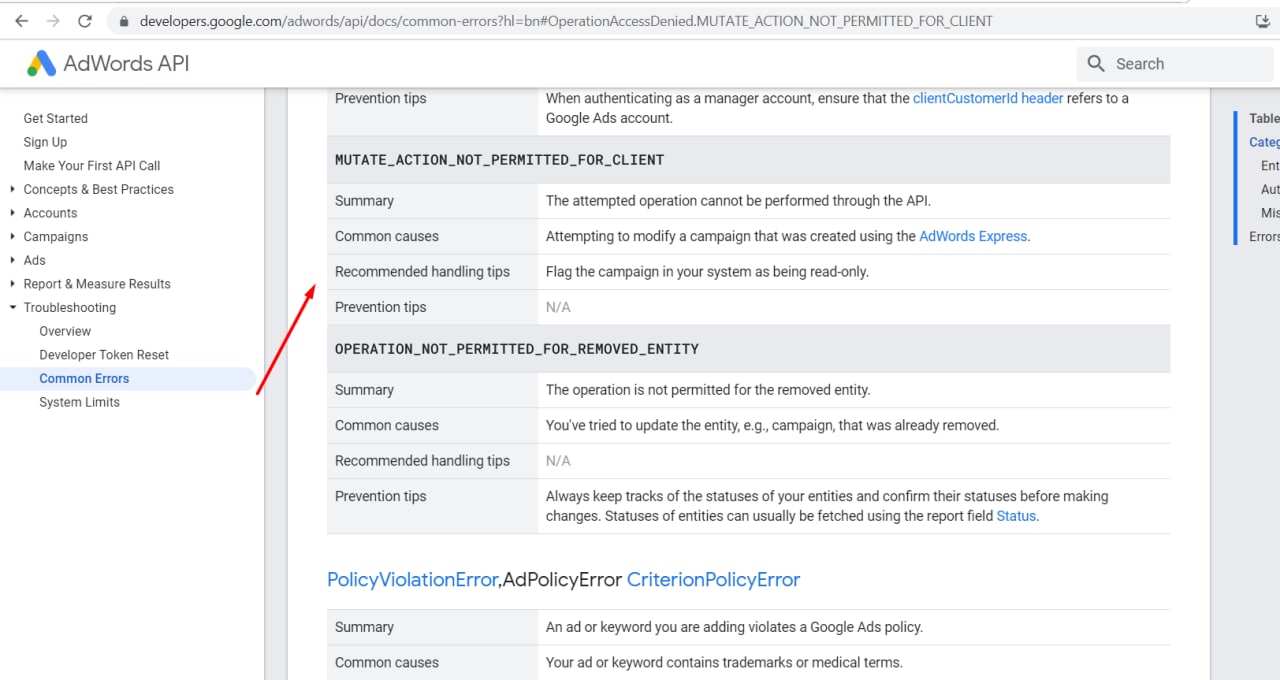
Task: Follow the clientCustomerId header link
Action: click(988, 98)
